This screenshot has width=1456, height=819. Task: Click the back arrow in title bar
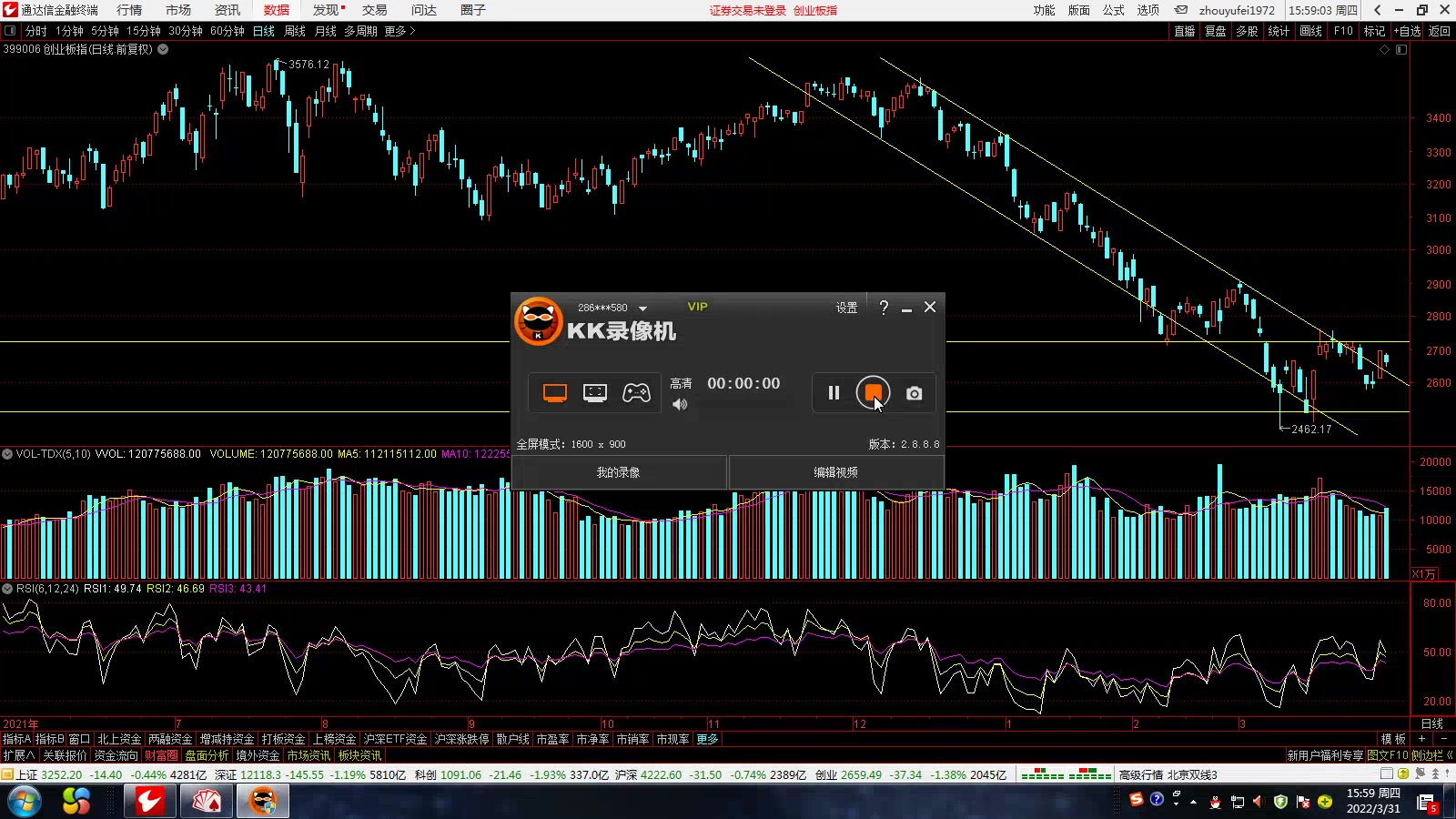coord(1378,10)
